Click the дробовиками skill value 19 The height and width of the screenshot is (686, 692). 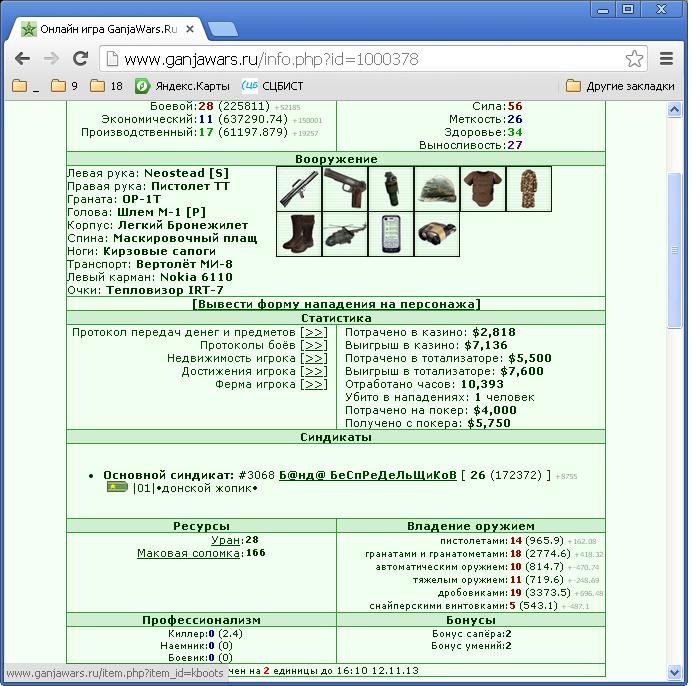pos(515,592)
